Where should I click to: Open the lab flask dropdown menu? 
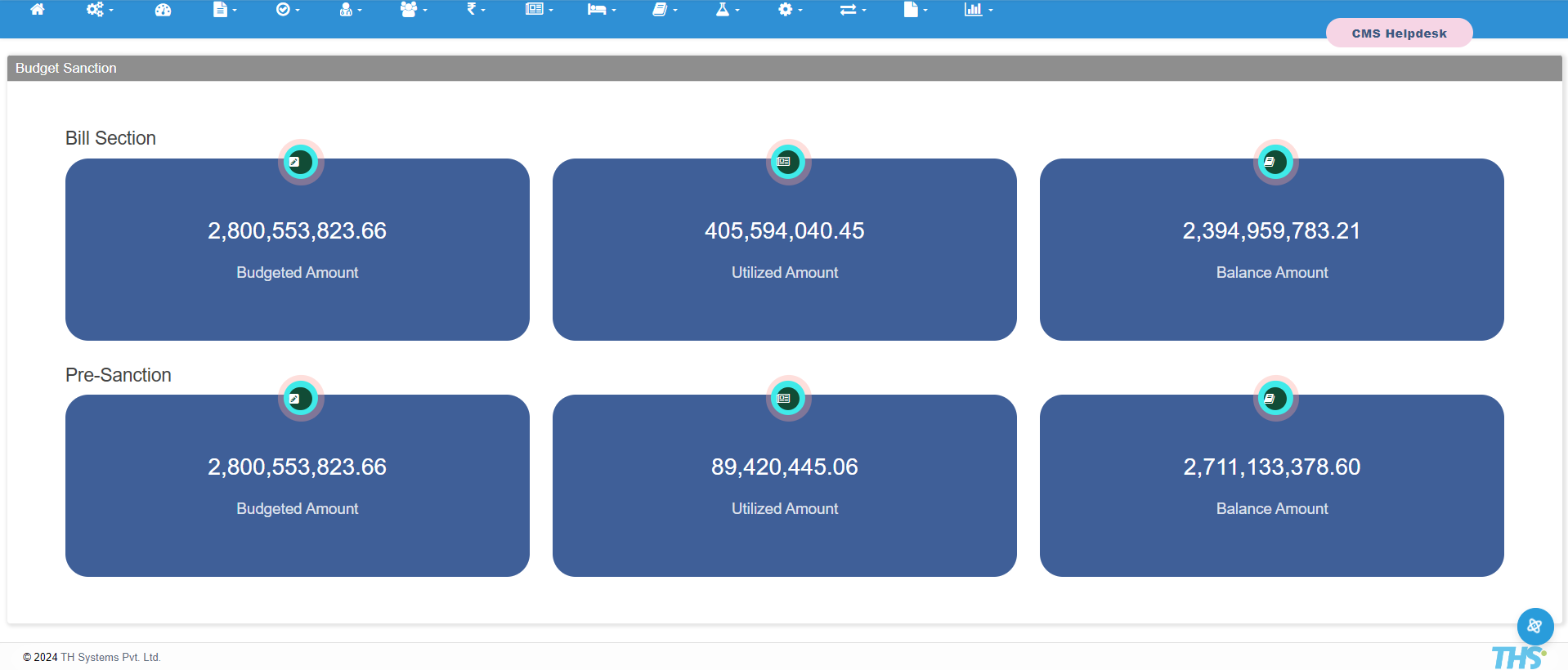(x=727, y=10)
